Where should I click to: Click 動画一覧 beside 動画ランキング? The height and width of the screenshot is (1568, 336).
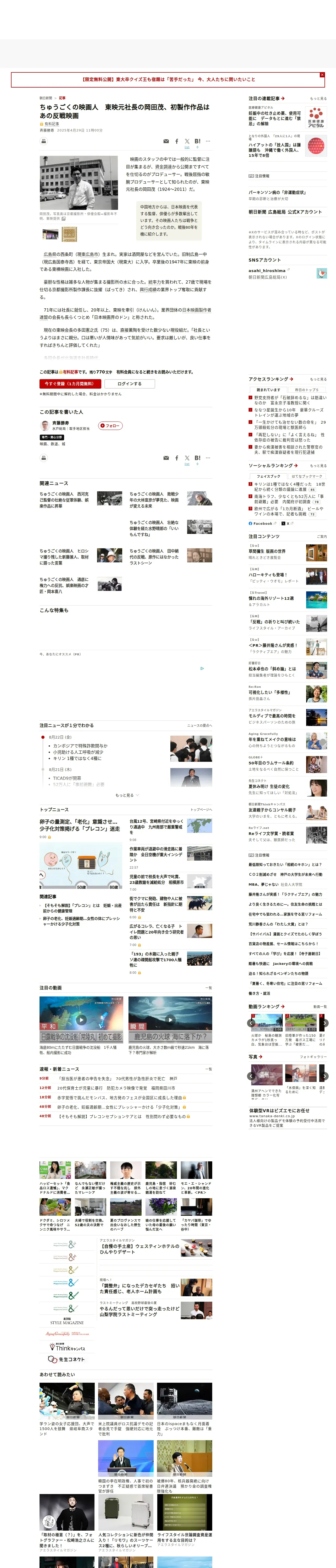coord(320,1007)
